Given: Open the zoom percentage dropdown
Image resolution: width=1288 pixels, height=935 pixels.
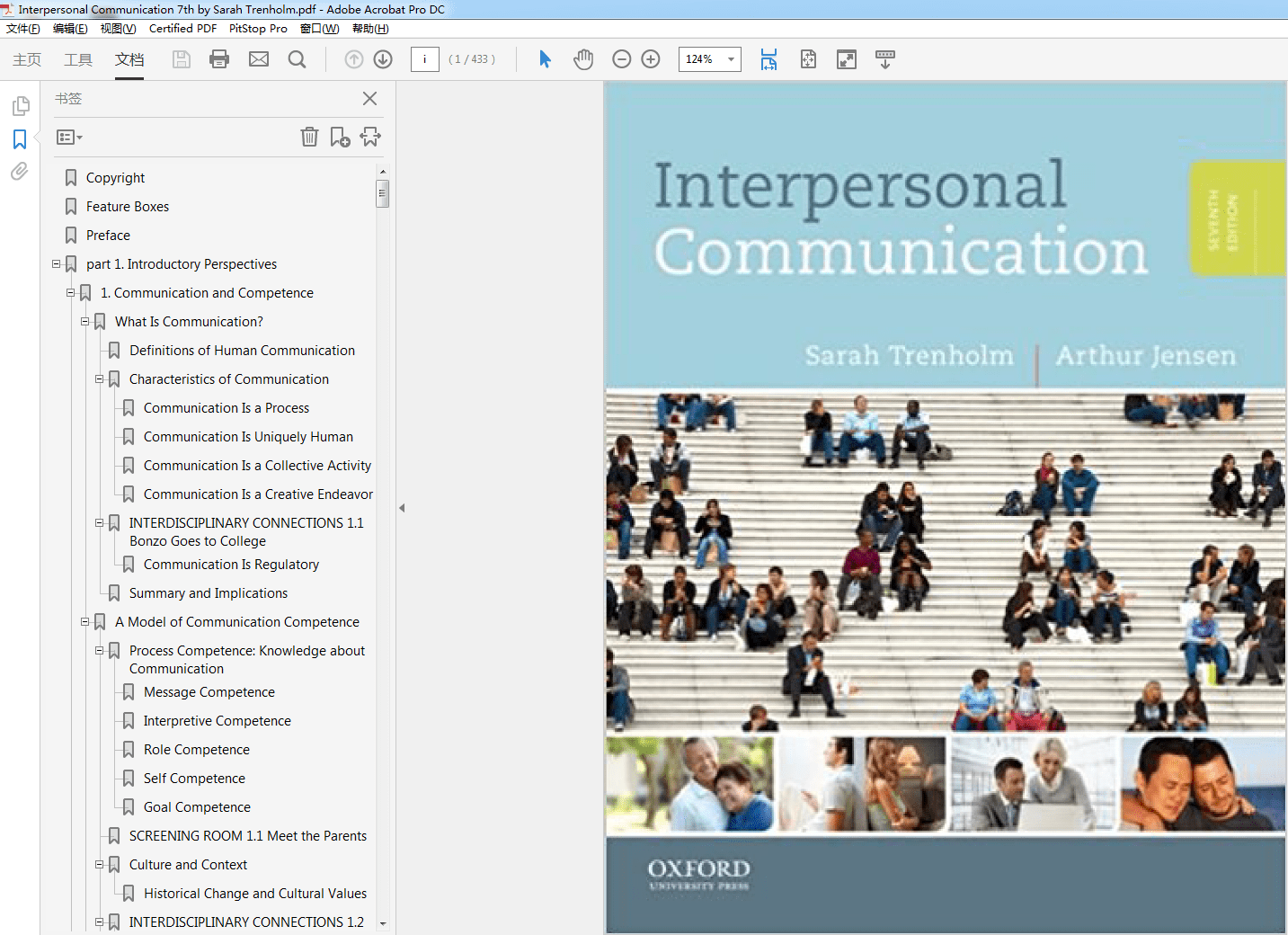Looking at the screenshot, I should click(x=729, y=59).
